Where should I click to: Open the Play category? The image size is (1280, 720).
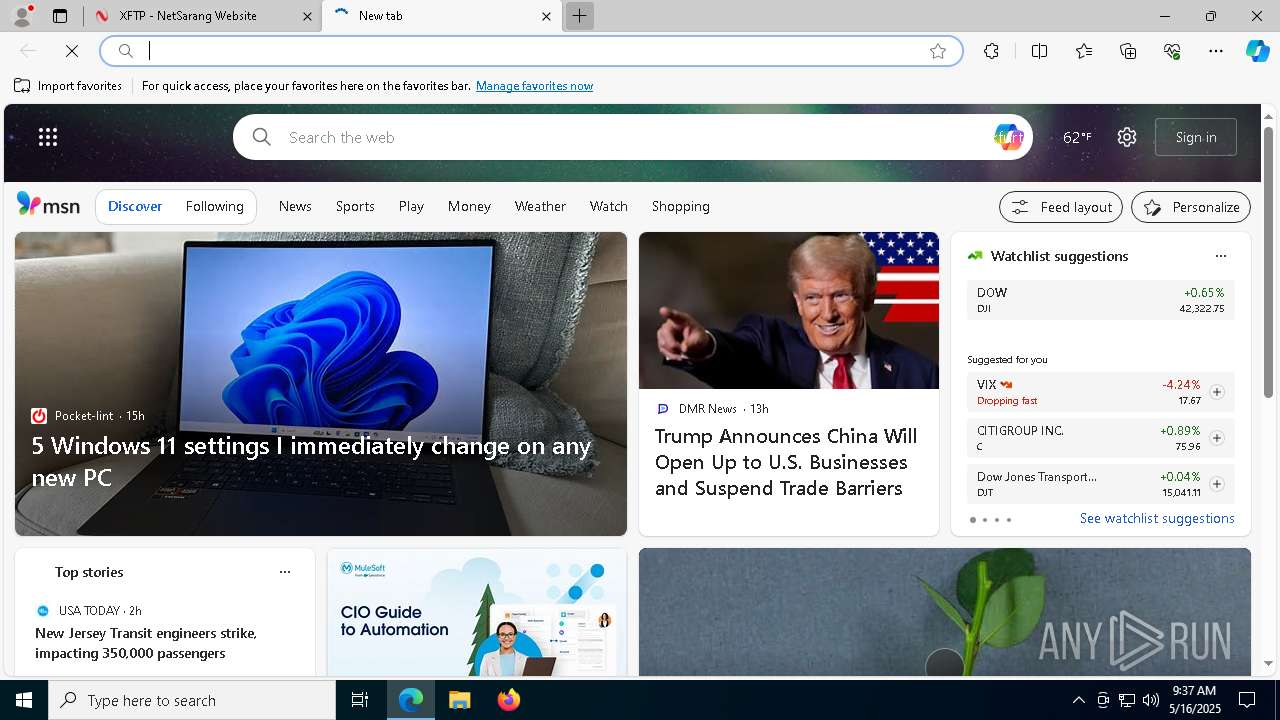coord(411,206)
